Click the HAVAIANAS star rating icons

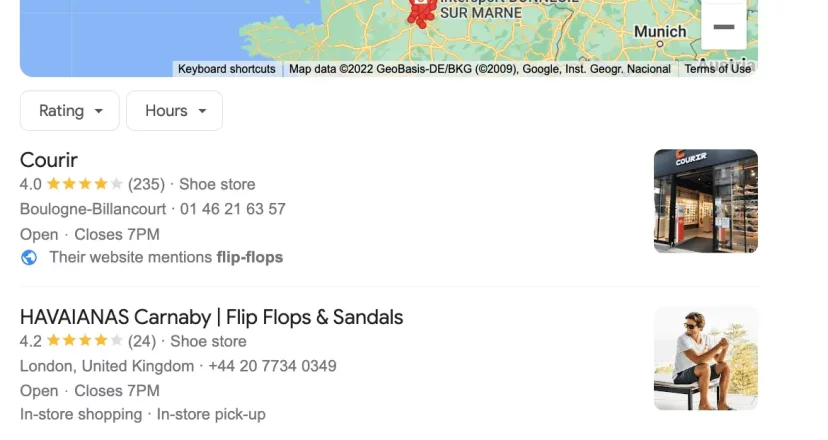pyautogui.click(x=84, y=341)
